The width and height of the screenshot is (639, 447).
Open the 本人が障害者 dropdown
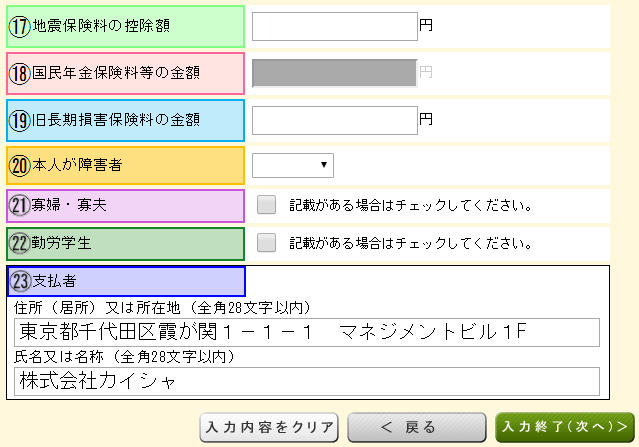(x=293, y=165)
